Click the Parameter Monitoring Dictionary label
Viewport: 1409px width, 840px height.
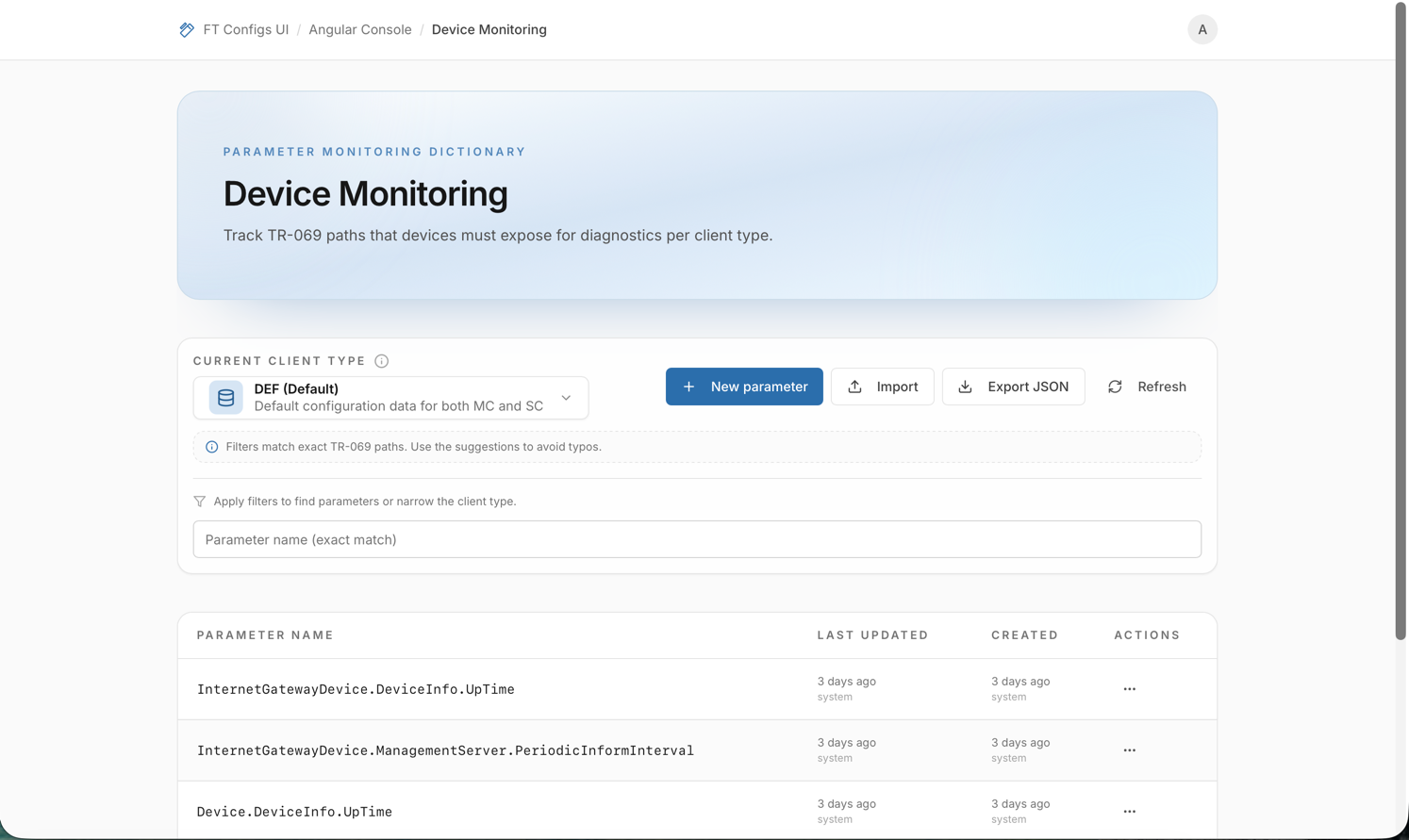pyautogui.click(x=374, y=152)
